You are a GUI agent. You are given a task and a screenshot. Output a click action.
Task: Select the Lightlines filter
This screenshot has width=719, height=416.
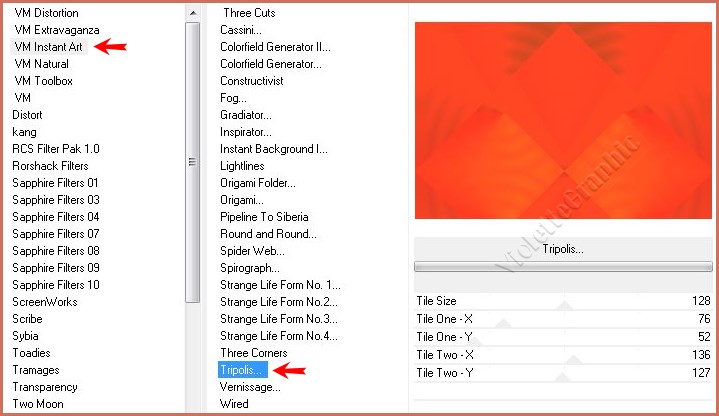(x=242, y=166)
